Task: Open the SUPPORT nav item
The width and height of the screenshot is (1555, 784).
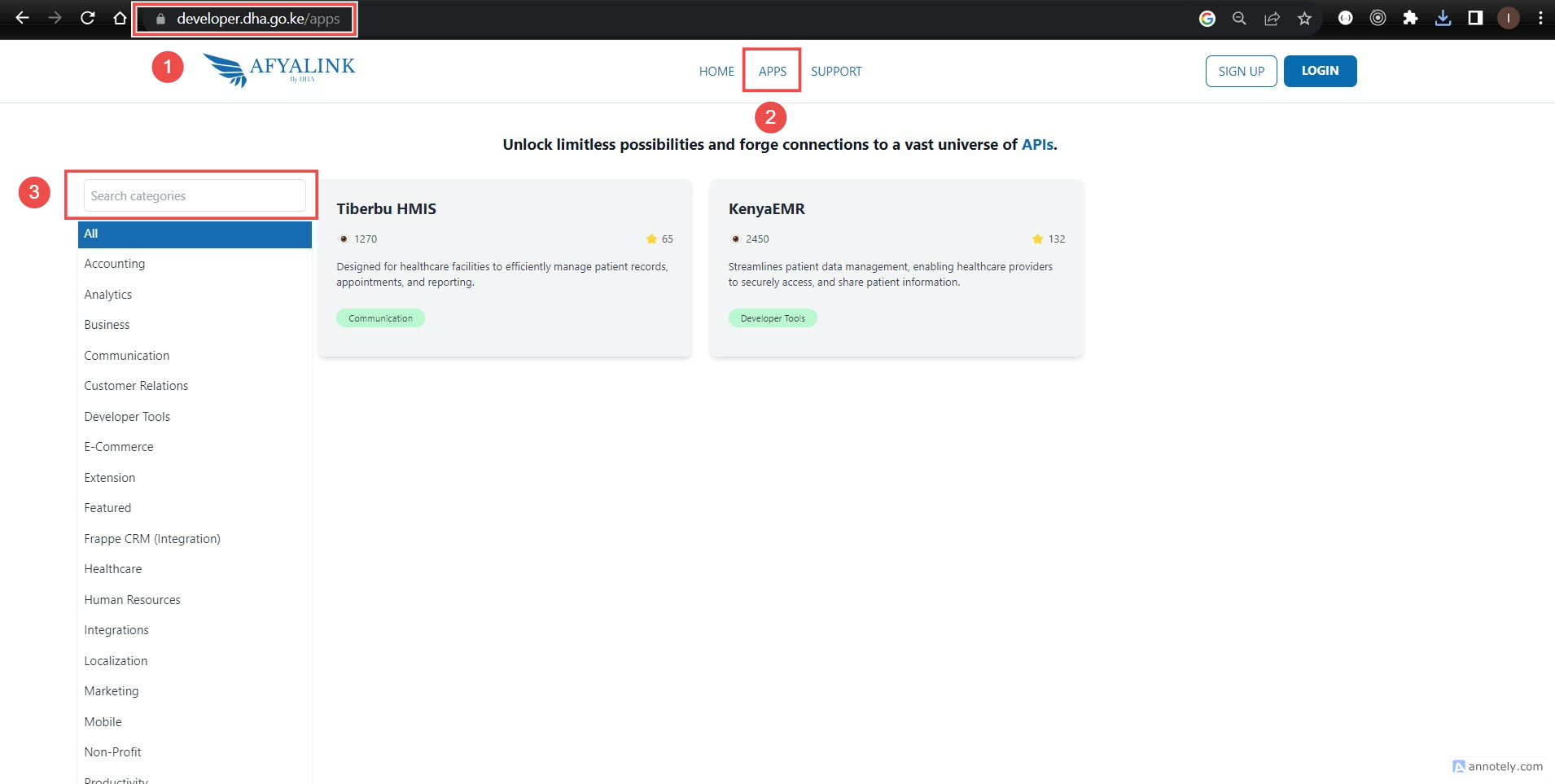Action: [x=836, y=71]
